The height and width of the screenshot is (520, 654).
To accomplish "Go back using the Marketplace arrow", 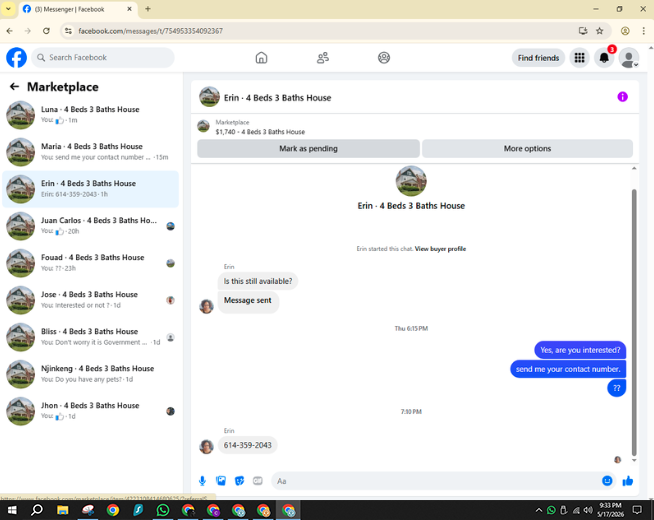I will click(x=15, y=86).
